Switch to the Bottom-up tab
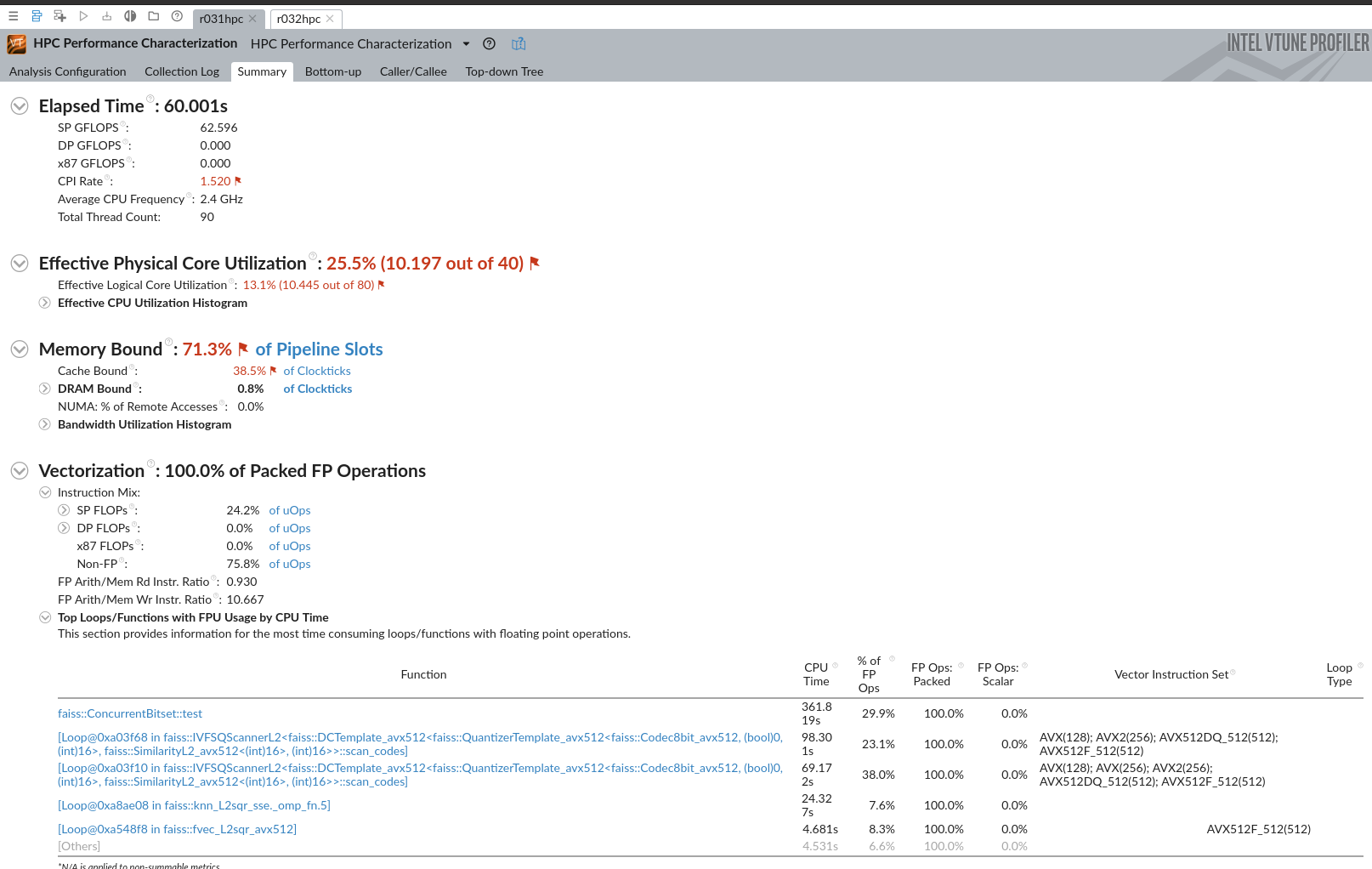The width and height of the screenshot is (1372, 869). point(333,71)
